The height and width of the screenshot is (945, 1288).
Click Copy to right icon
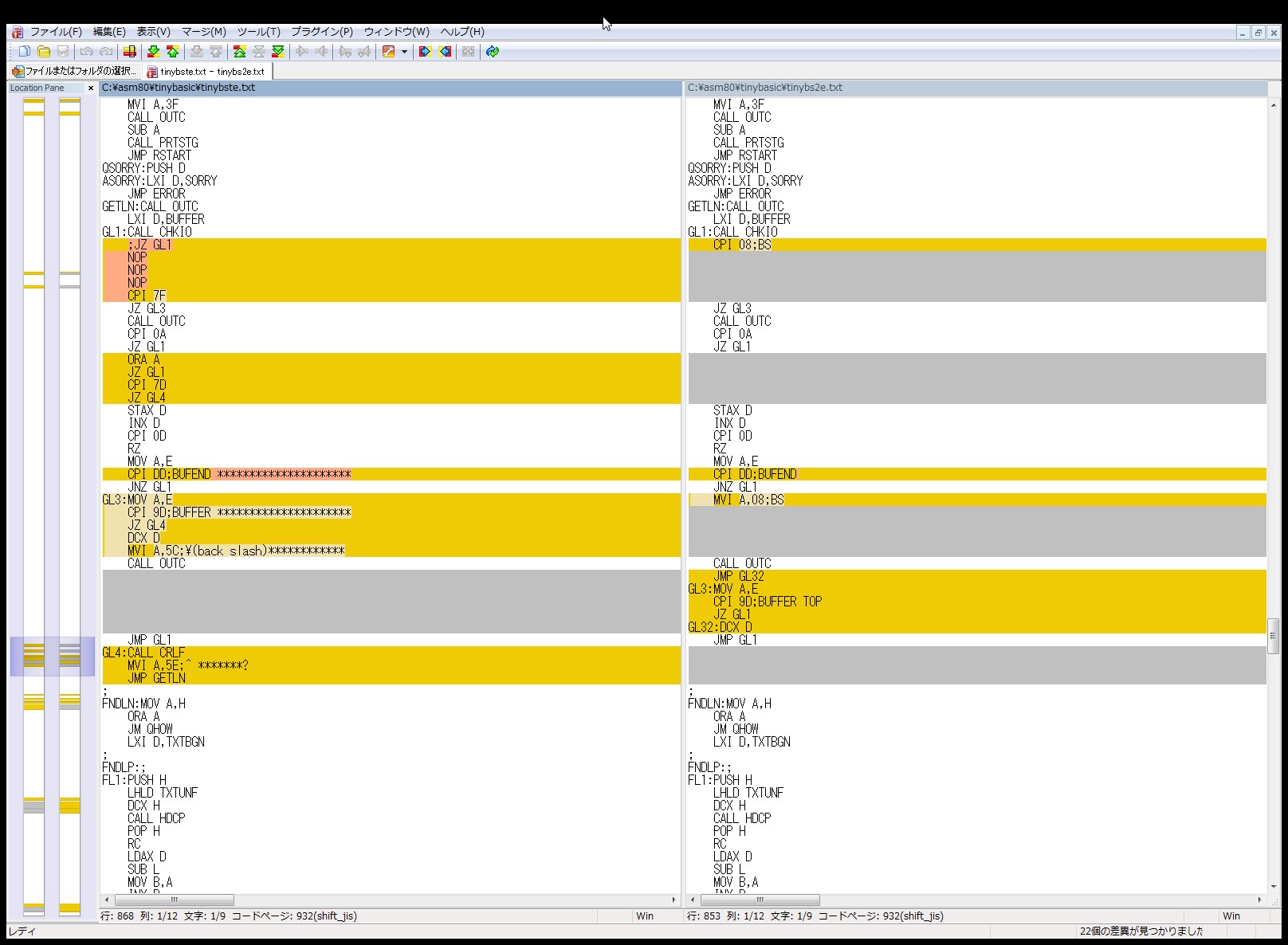pyautogui.click(x=301, y=52)
